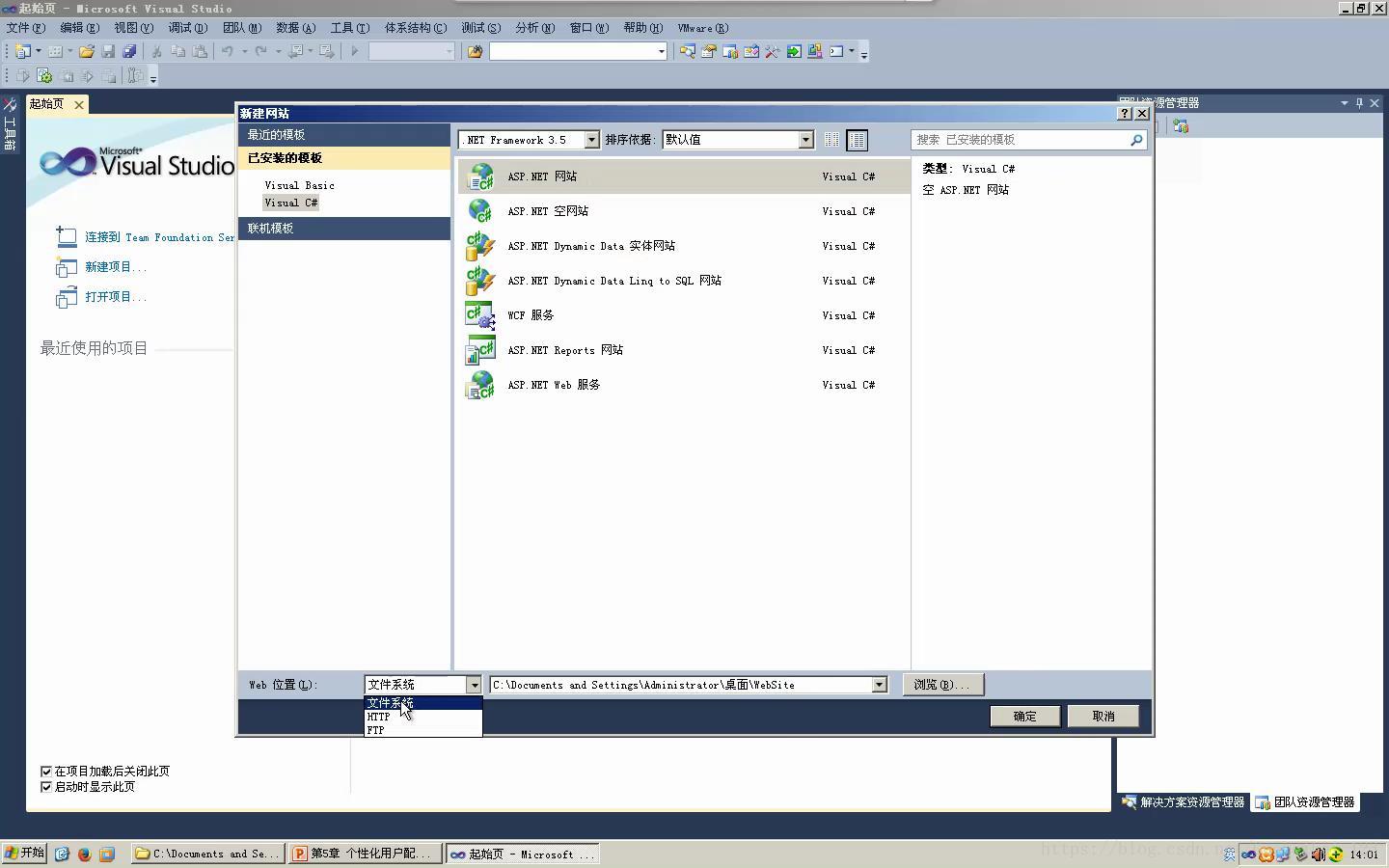This screenshot has width=1389, height=868.
Task: Open the PowerPoint 第5章 taskbar item
Action: (366, 854)
